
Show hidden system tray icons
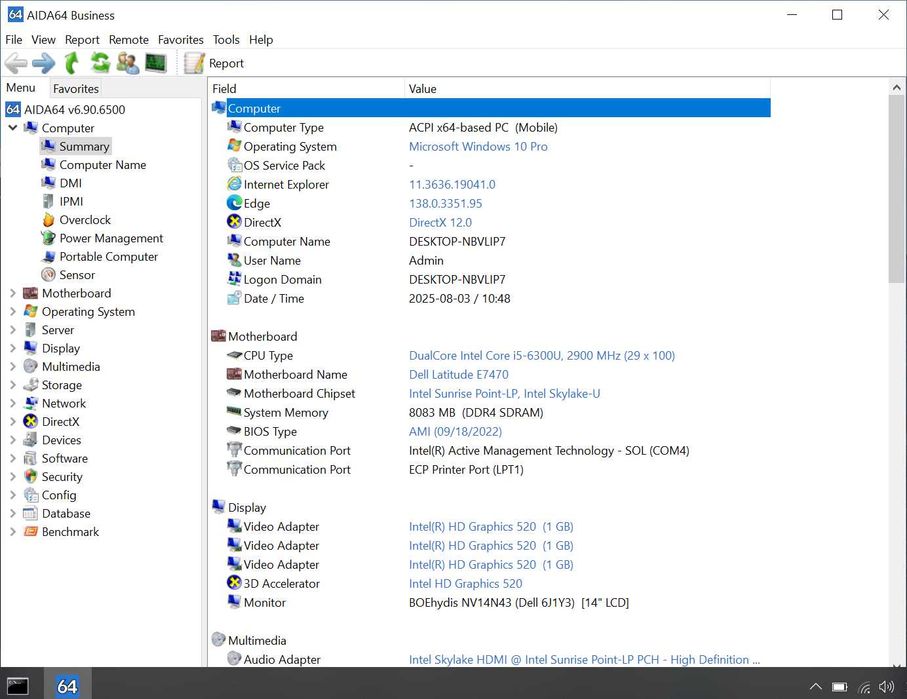816,687
